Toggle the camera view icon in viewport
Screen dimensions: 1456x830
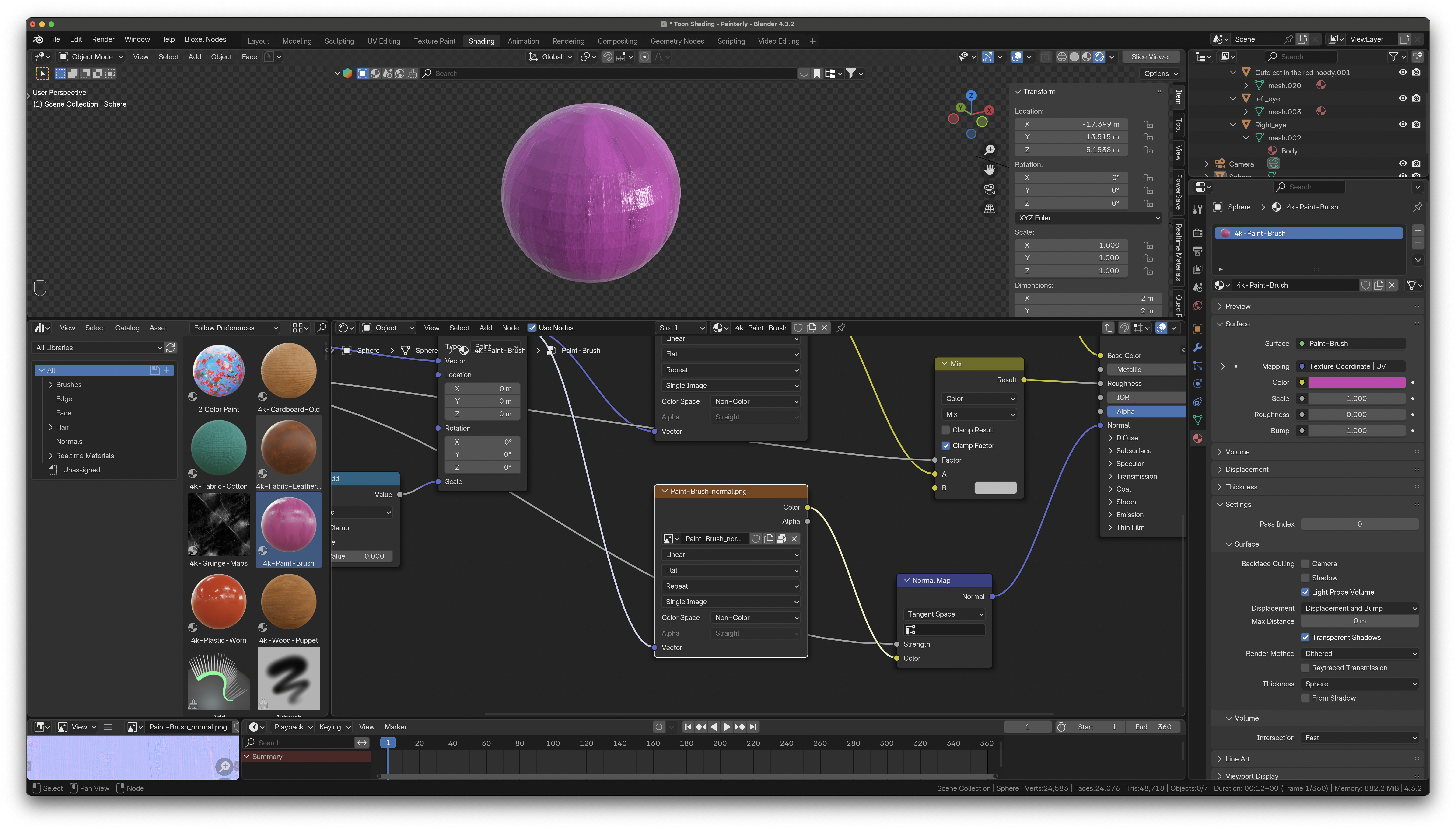(989, 189)
